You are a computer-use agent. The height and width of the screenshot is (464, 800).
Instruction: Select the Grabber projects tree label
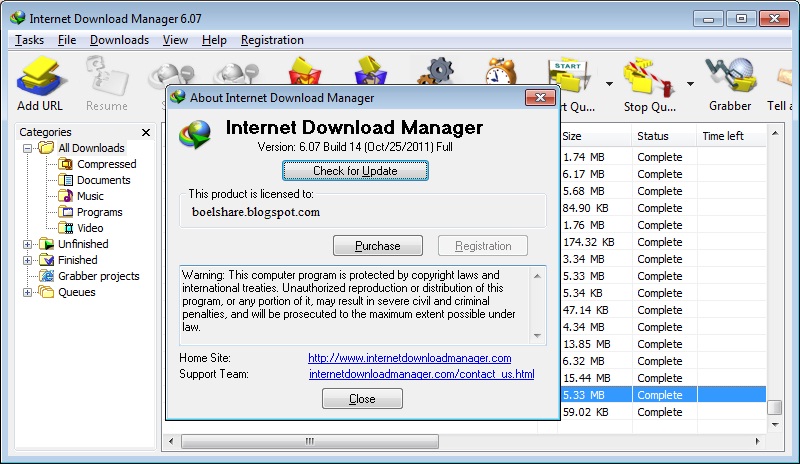coord(98,276)
